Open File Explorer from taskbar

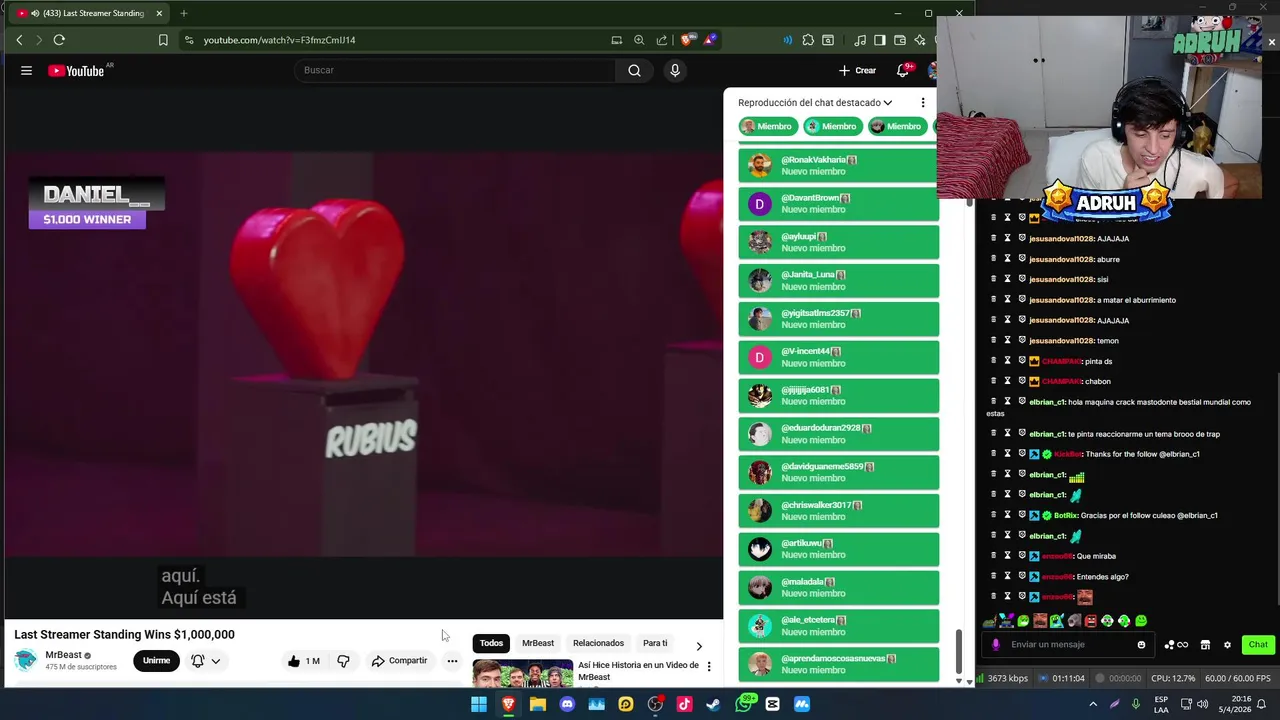(x=538, y=704)
